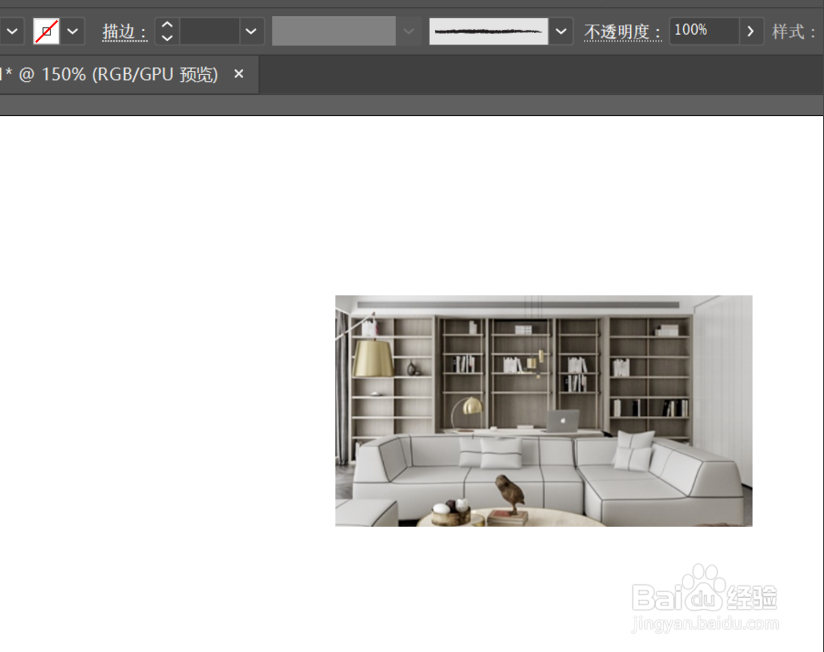Open the brush definition dropdown arrow
The image size is (824, 652).
click(561, 32)
